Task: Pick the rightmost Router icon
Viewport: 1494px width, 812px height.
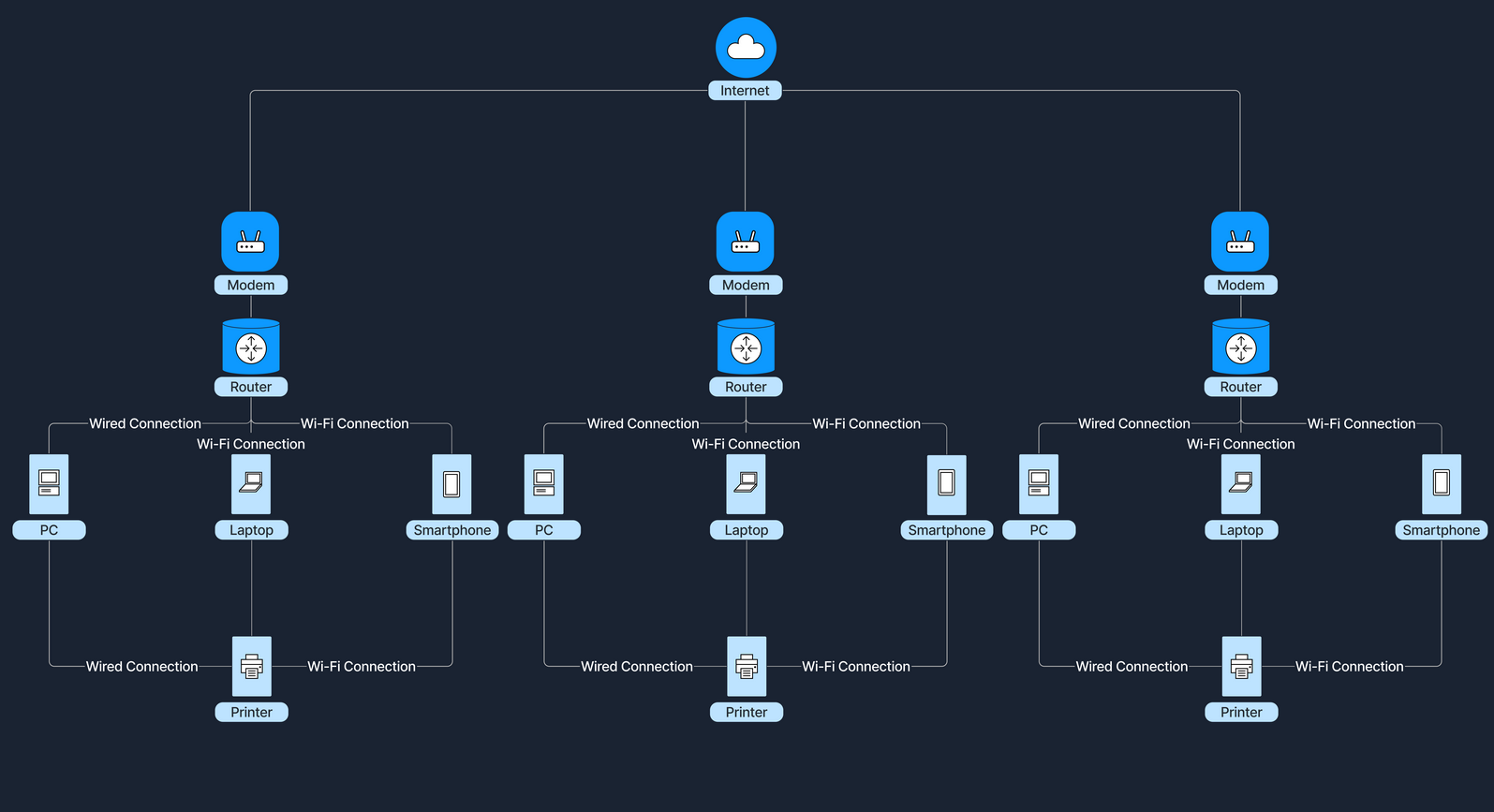Action: pyautogui.click(x=1241, y=347)
